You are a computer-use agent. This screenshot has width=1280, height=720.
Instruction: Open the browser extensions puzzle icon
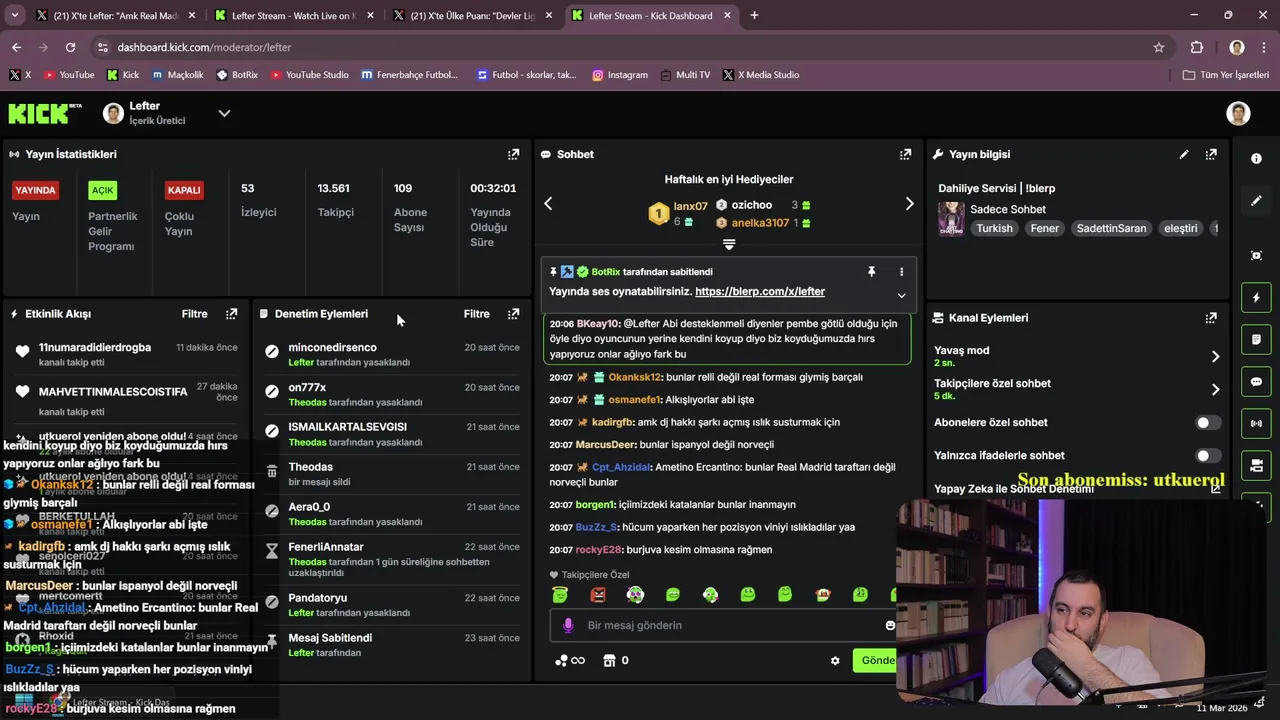click(x=1197, y=47)
